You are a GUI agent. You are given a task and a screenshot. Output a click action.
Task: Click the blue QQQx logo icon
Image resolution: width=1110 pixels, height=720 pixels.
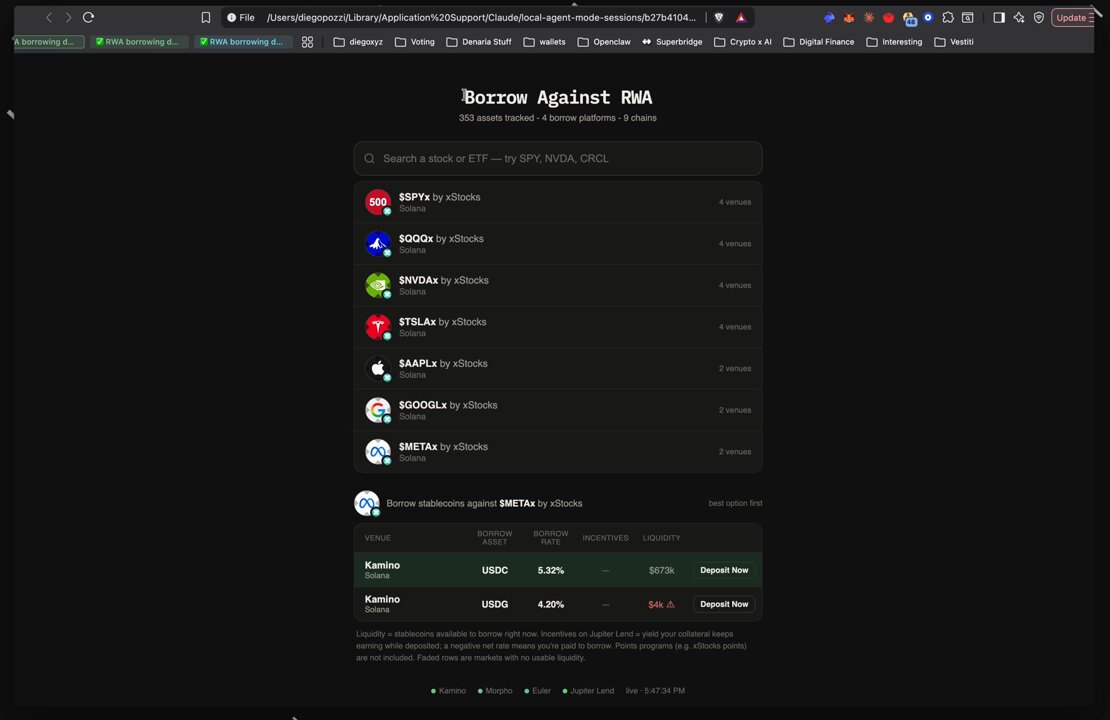click(378, 244)
